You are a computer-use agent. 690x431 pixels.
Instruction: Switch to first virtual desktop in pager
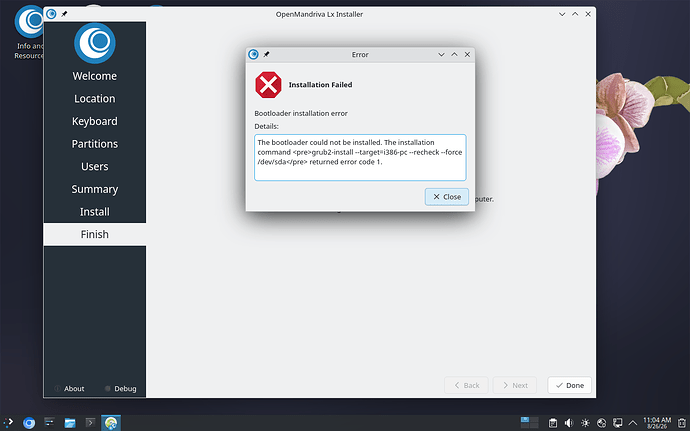pos(525,420)
